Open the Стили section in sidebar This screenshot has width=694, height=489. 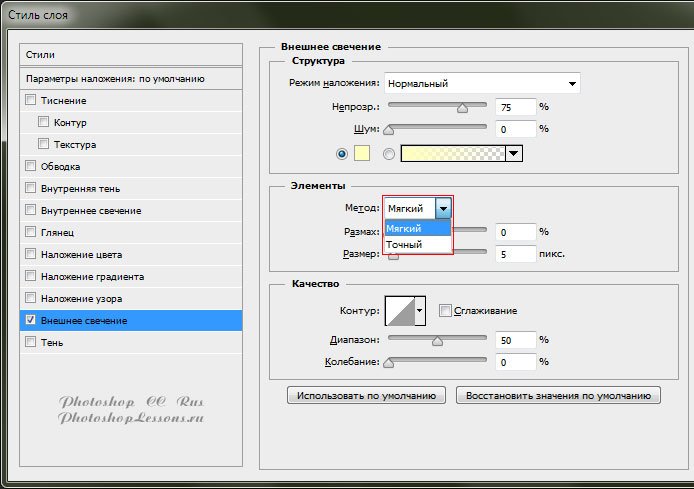point(130,55)
